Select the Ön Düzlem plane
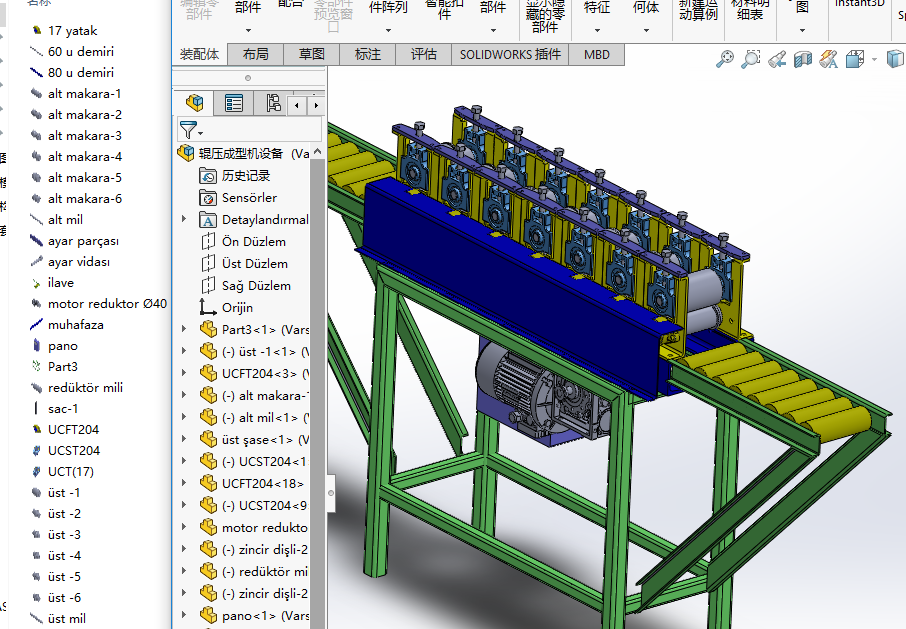Image resolution: width=906 pixels, height=629 pixels. (253, 241)
